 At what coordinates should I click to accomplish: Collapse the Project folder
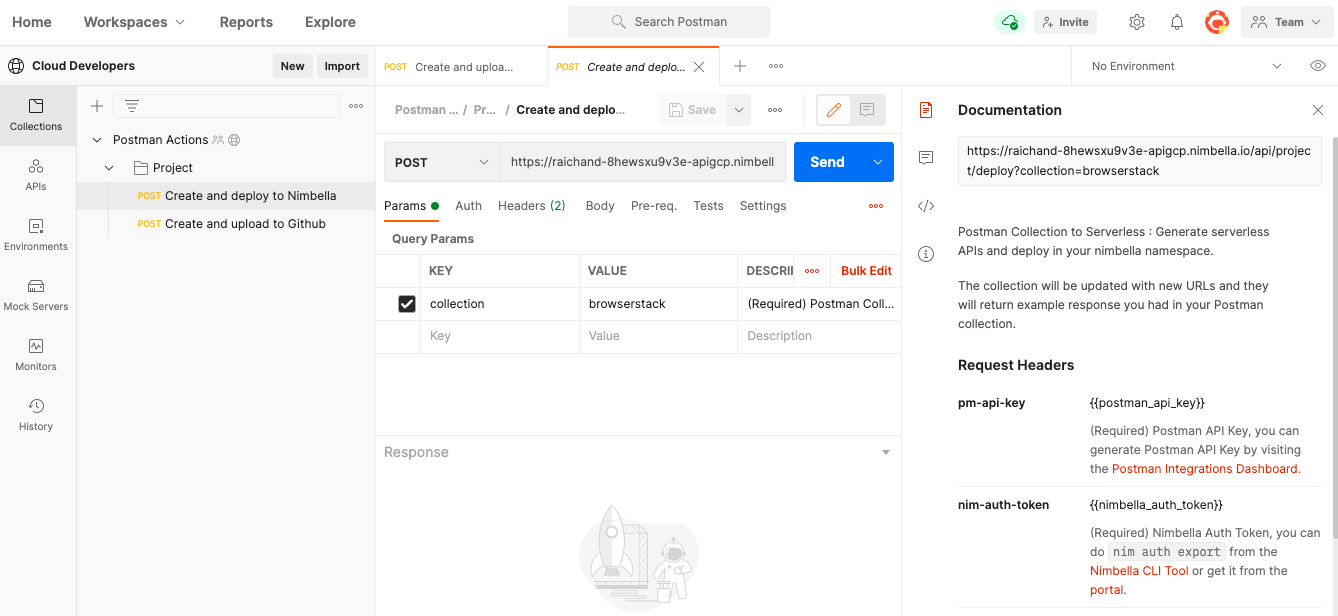(109, 168)
